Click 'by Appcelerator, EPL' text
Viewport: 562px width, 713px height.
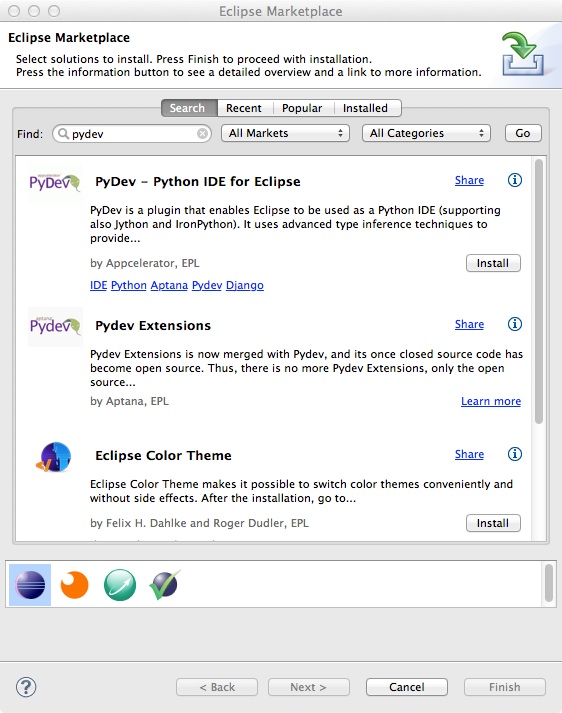click(x=145, y=263)
